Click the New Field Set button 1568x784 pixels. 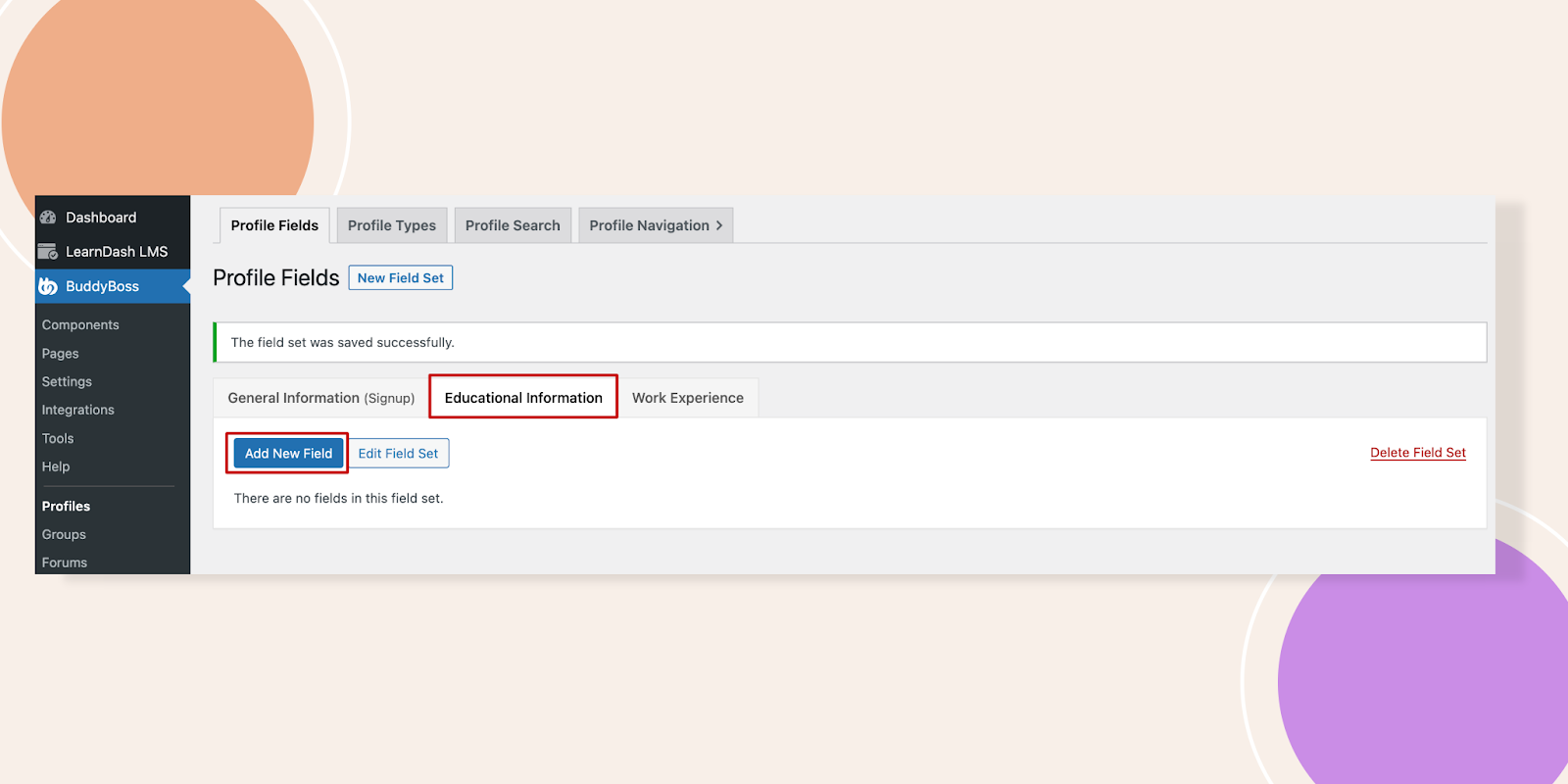(401, 278)
